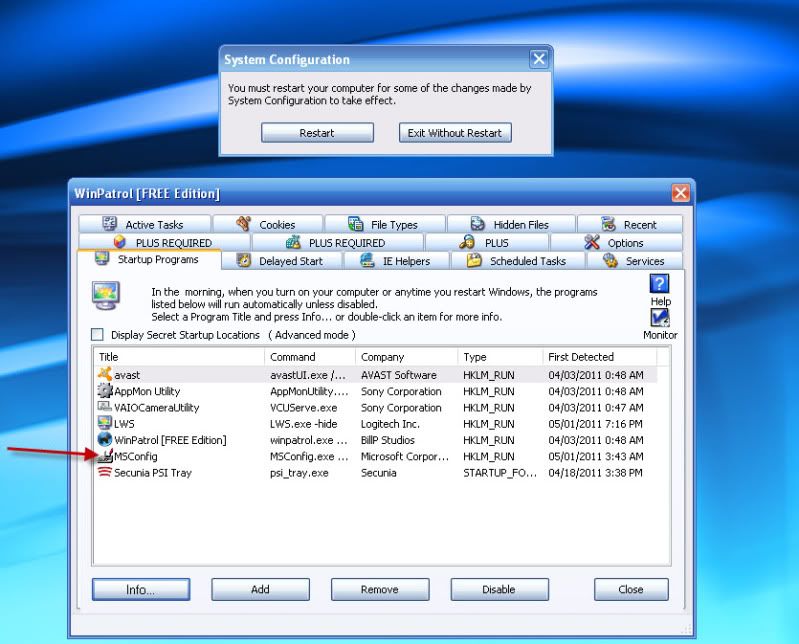The height and width of the screenshot is (644, 799).
Task: Click the Microsoft Corpor... company cell
Action: point(405,457)
